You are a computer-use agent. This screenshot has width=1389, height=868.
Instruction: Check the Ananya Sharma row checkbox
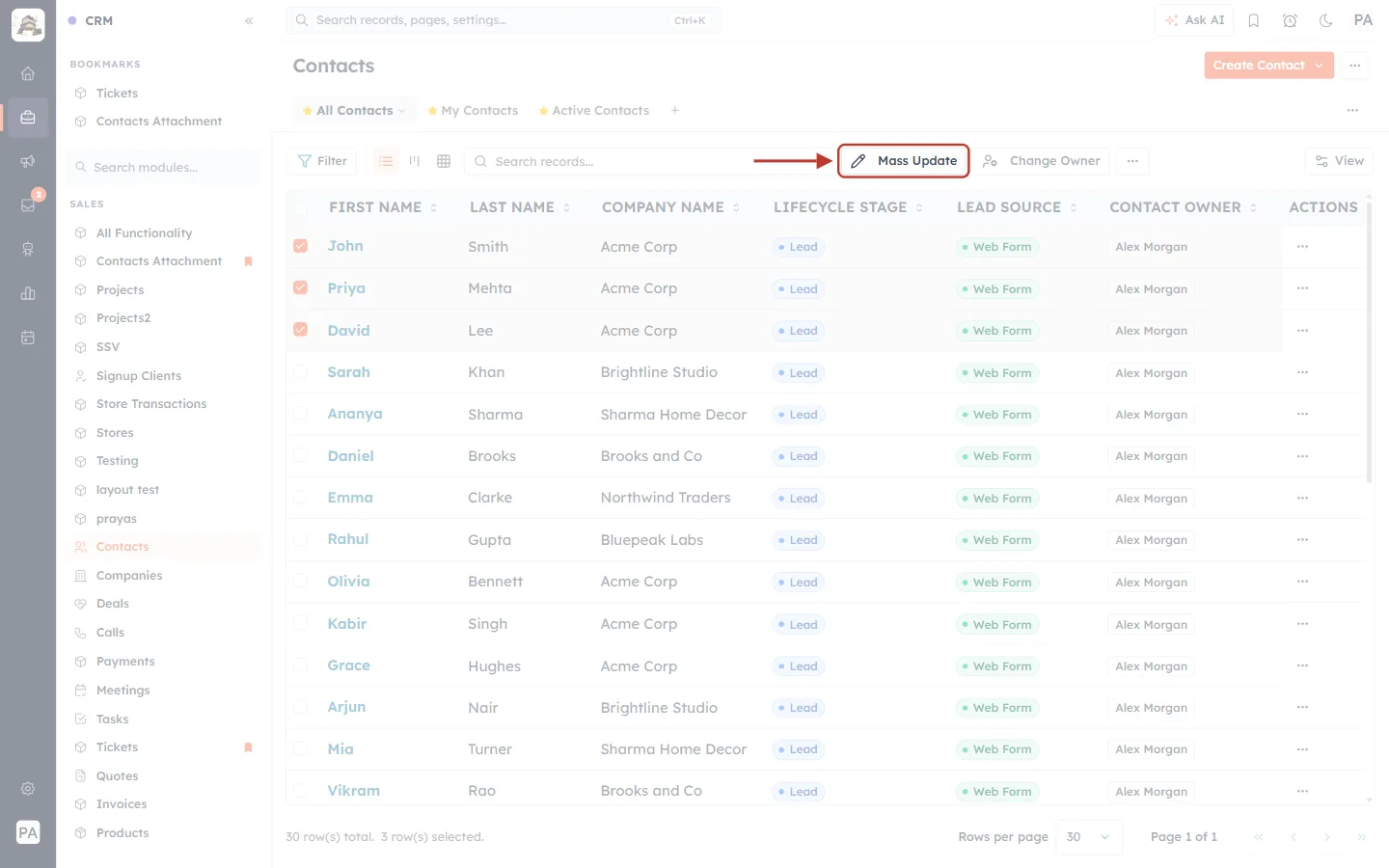[301, 414]
